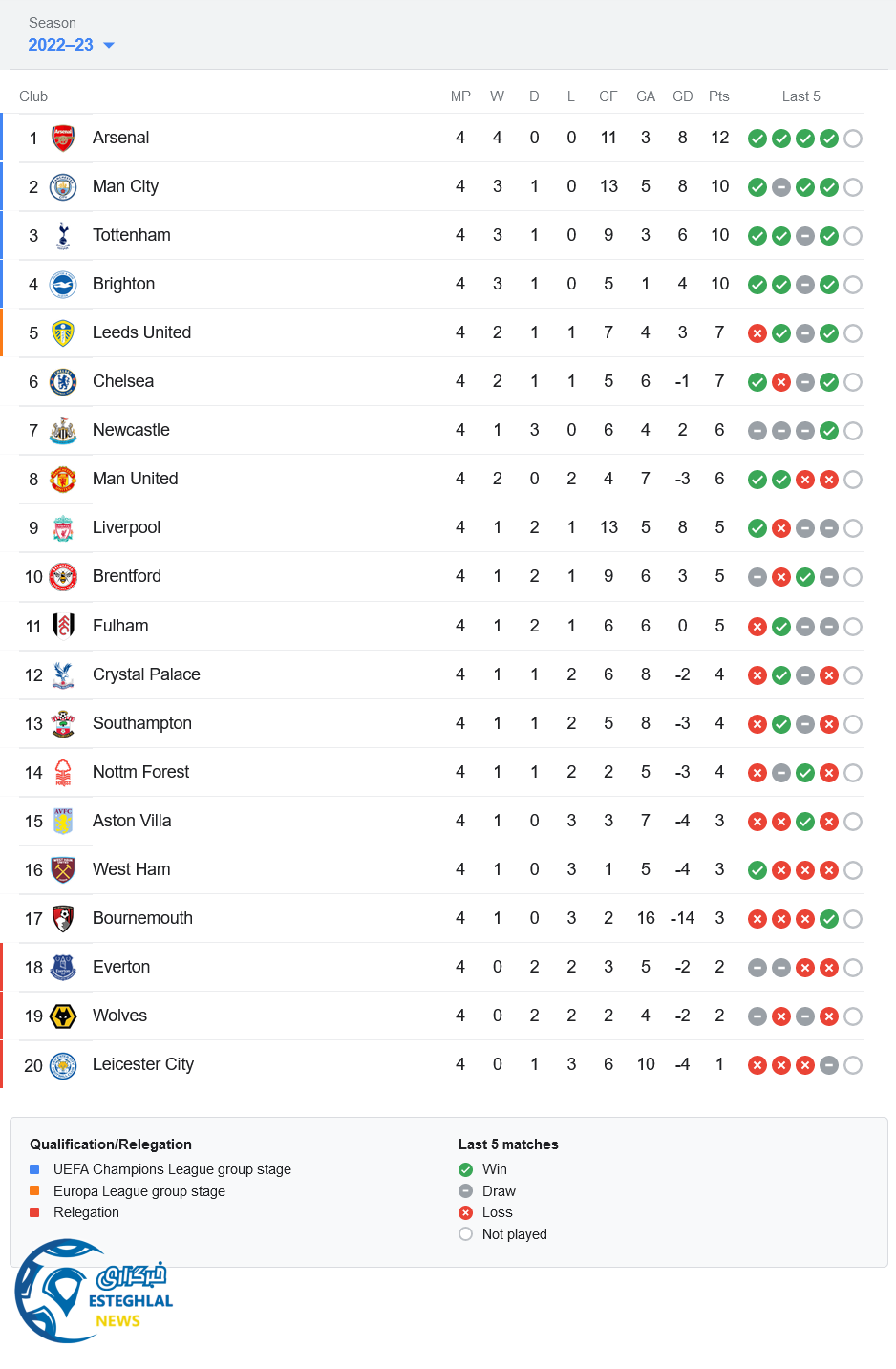This screenshot has height=1369, width=896.
Task: Open the Brighton team link
Action: [123, 284]
